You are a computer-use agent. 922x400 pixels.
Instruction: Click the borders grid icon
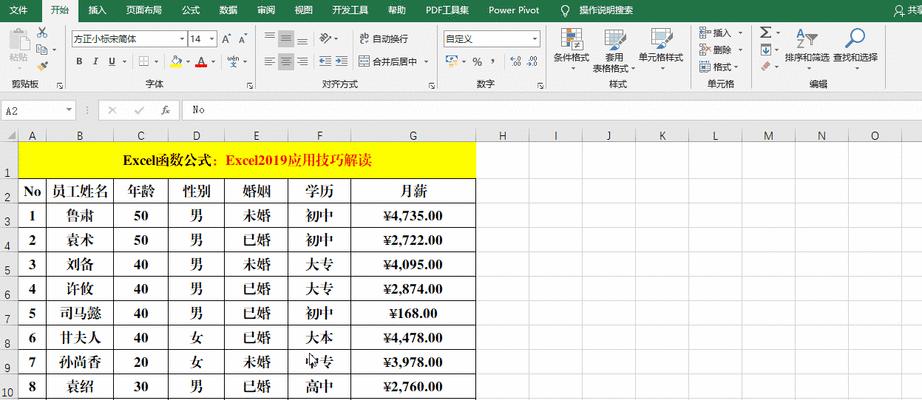[143, 61]
